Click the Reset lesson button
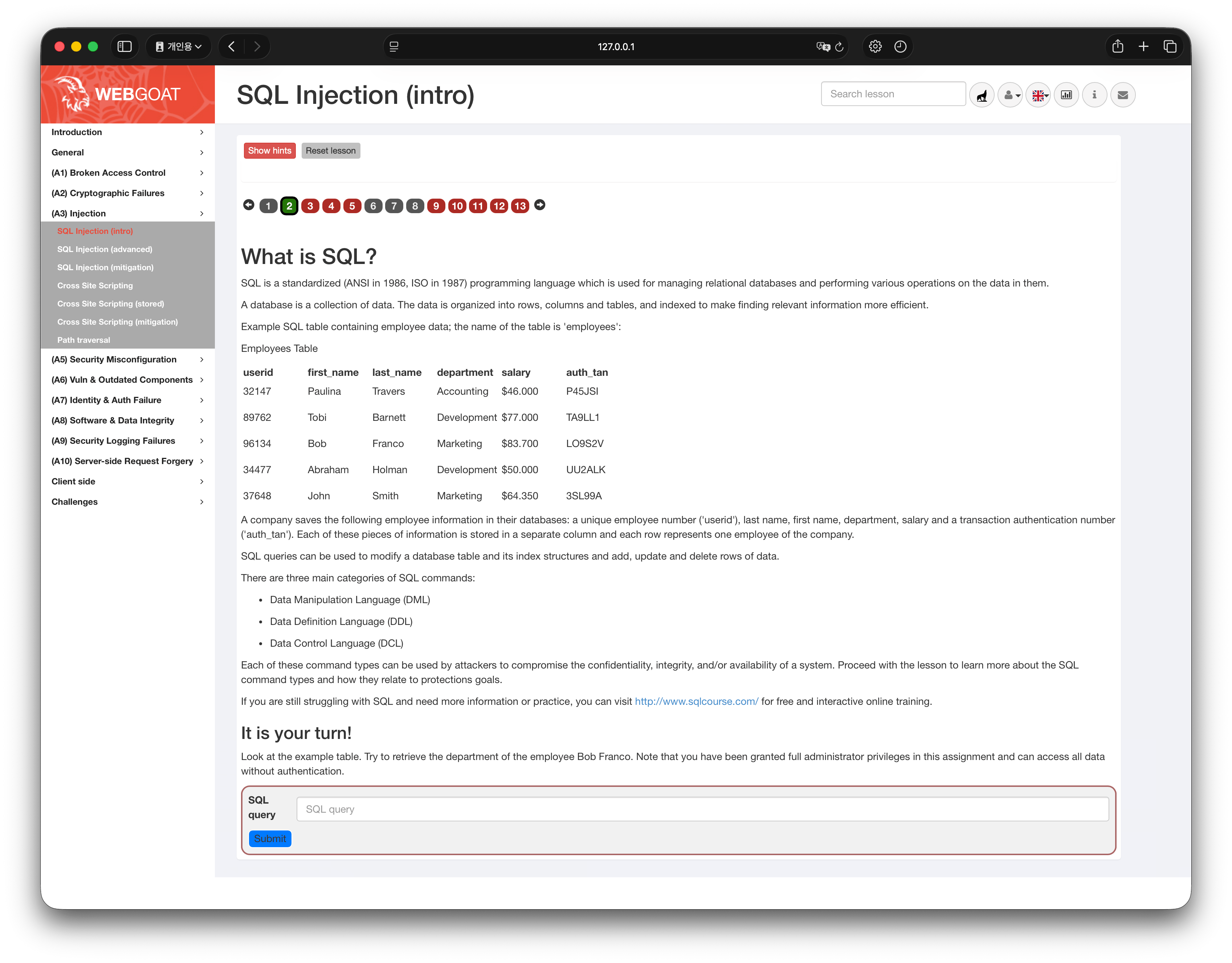1232x963 pixels. pyautogui.click(x=331, y=151)
